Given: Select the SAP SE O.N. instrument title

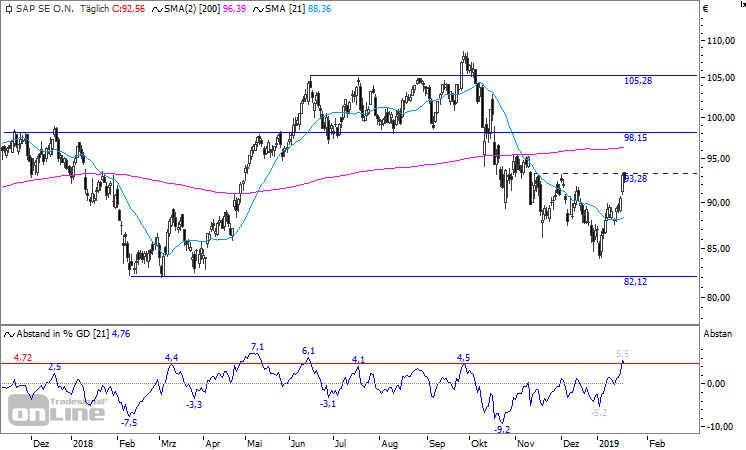Looking at the screenshot, I should click(45, 9).
